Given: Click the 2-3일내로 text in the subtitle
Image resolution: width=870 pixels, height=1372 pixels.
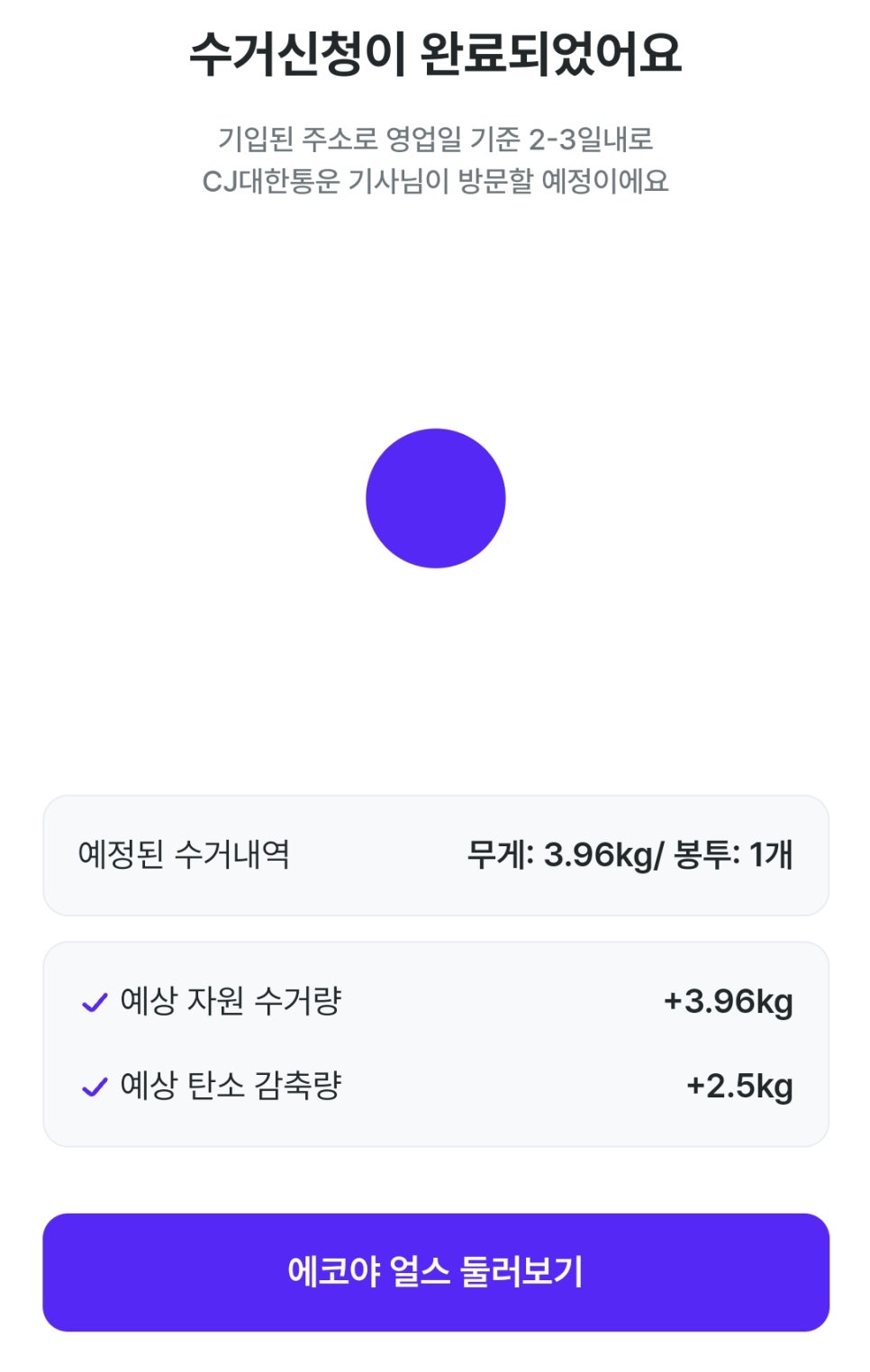Looking at the screenshot, I should [590, 140].
